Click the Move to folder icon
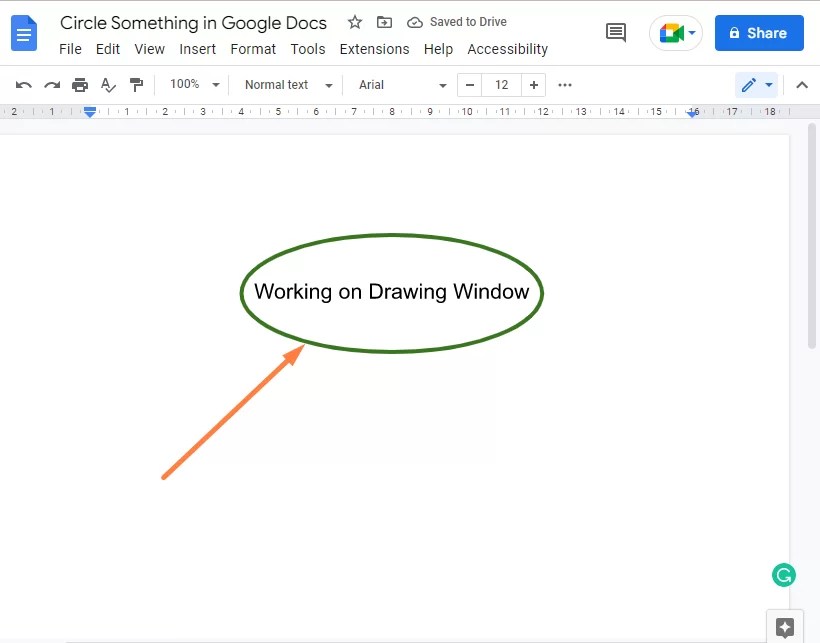This screenshot has height=643, width=820. pyautogui.click(x=385, y=21)
